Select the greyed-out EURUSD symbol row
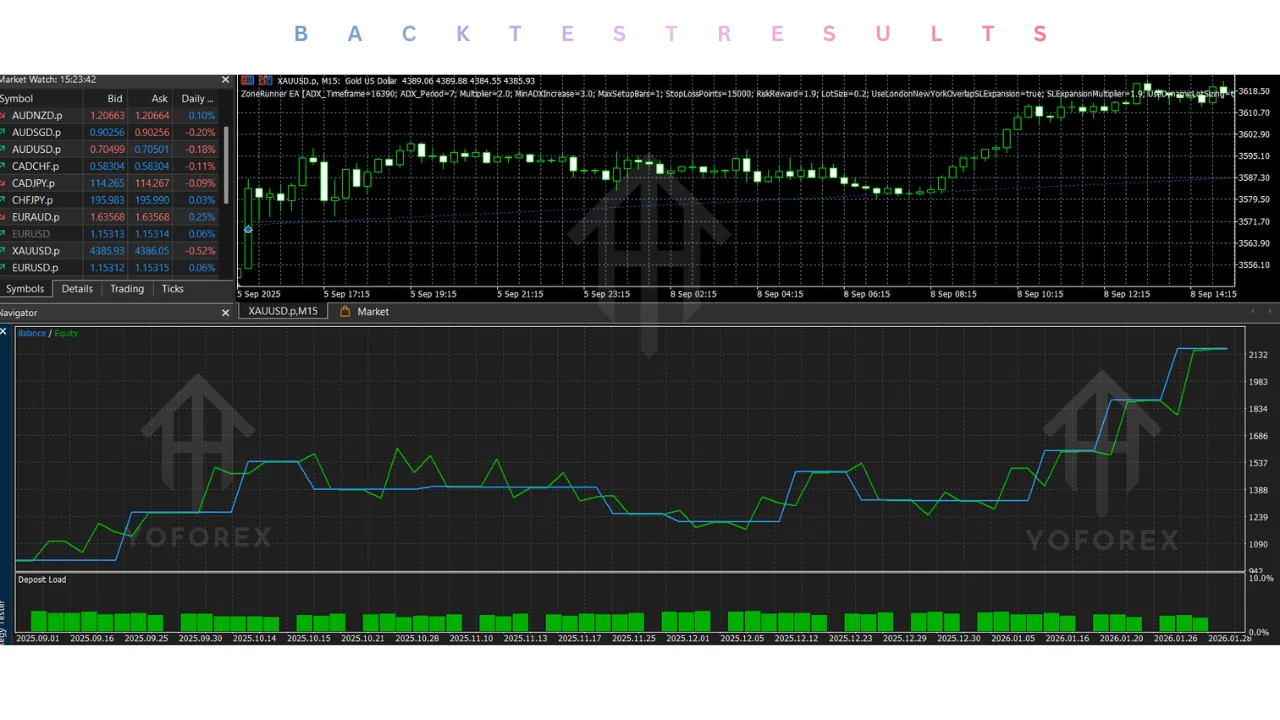Viewport: 1280px width, 720px height. [110, 234]
